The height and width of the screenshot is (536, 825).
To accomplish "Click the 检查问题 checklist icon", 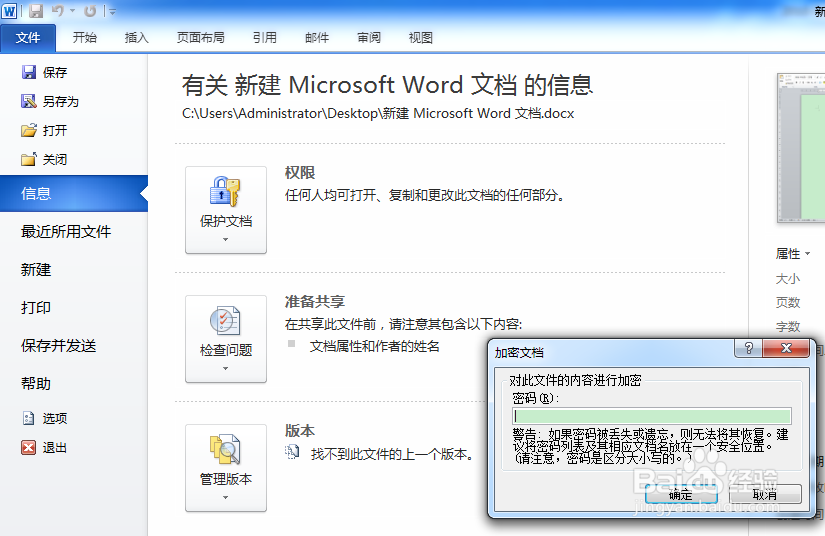I will point(225,321).
